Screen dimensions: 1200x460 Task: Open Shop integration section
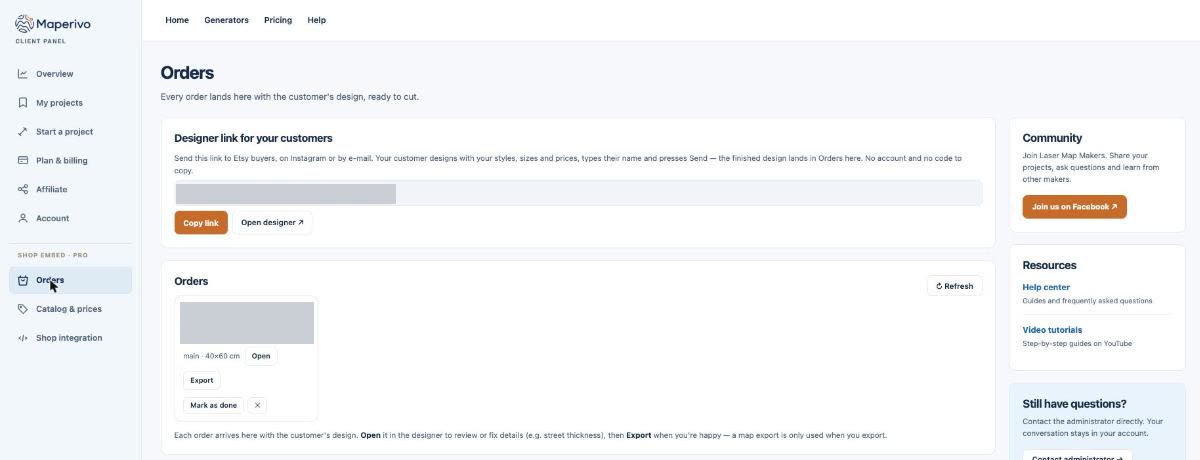(70, 338)
